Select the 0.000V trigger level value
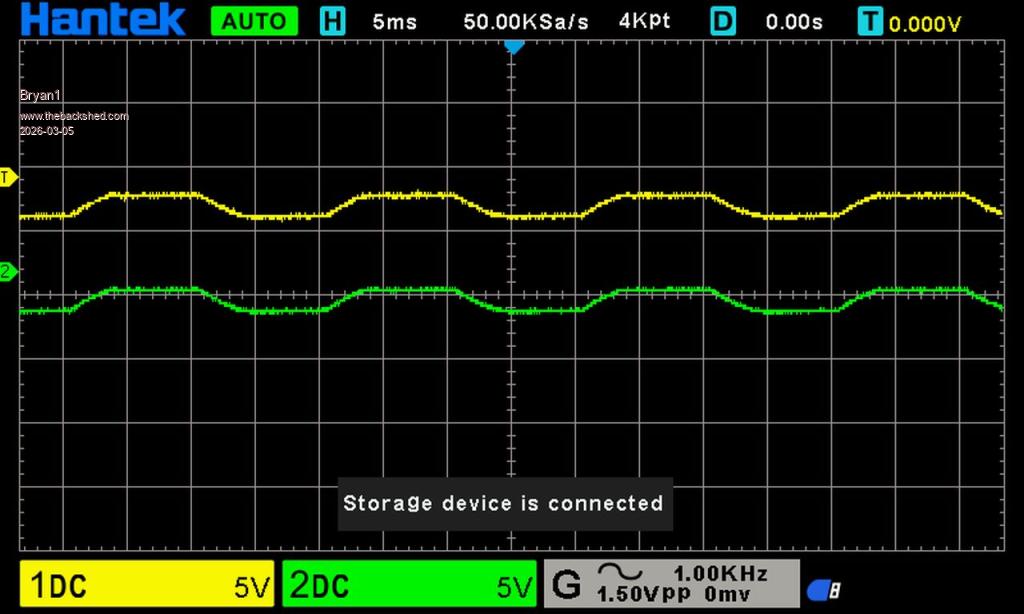The image size is (1024, 614). pyautogui.click(x=925, y=23)
